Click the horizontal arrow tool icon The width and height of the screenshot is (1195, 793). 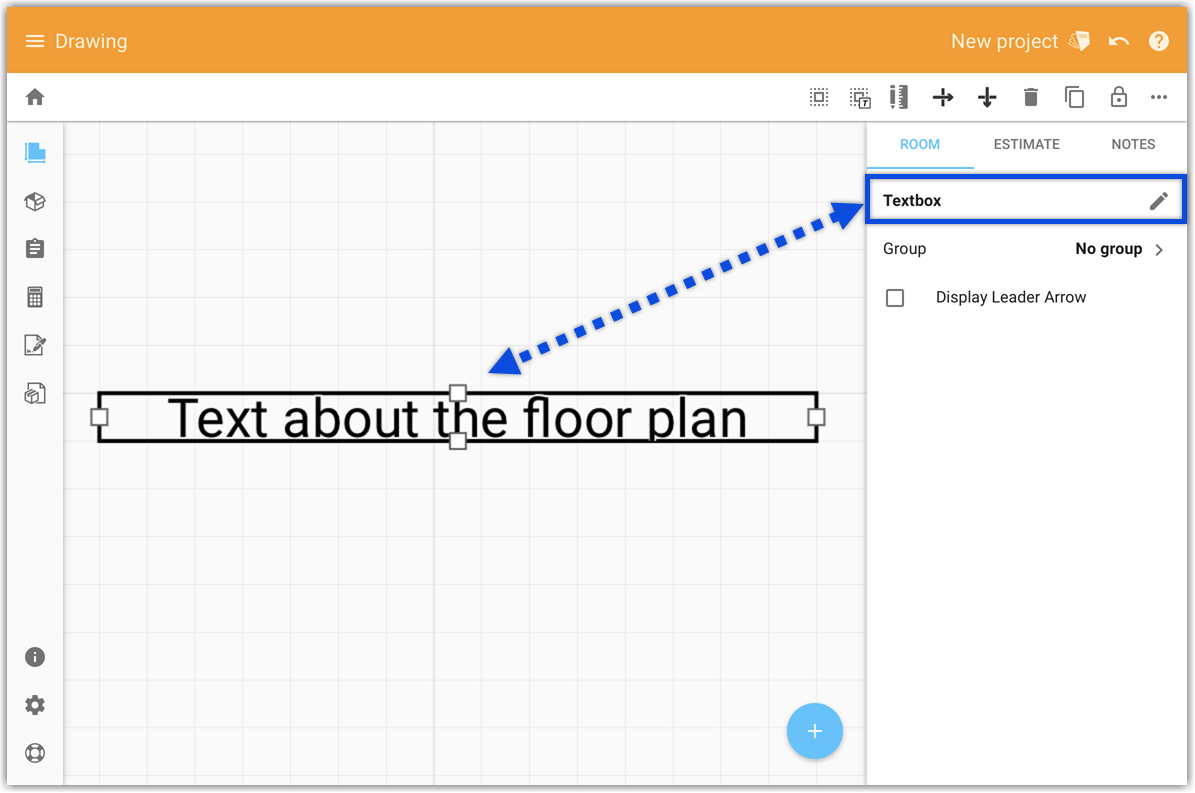coord(943,98)
